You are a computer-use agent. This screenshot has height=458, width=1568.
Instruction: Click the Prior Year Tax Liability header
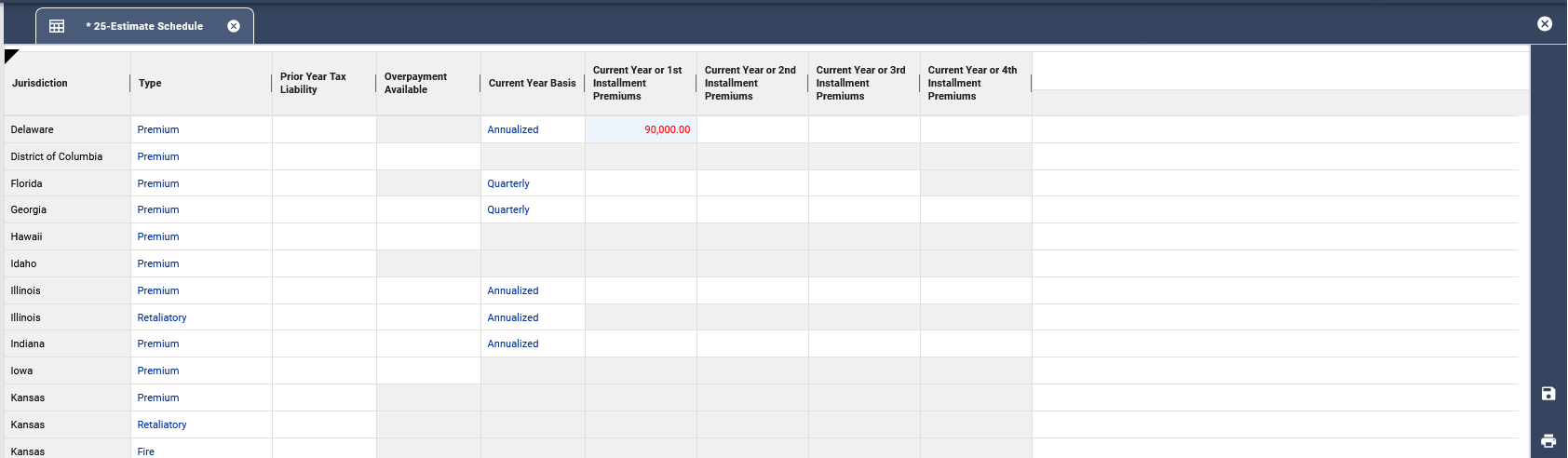click(x=324, y=83)
